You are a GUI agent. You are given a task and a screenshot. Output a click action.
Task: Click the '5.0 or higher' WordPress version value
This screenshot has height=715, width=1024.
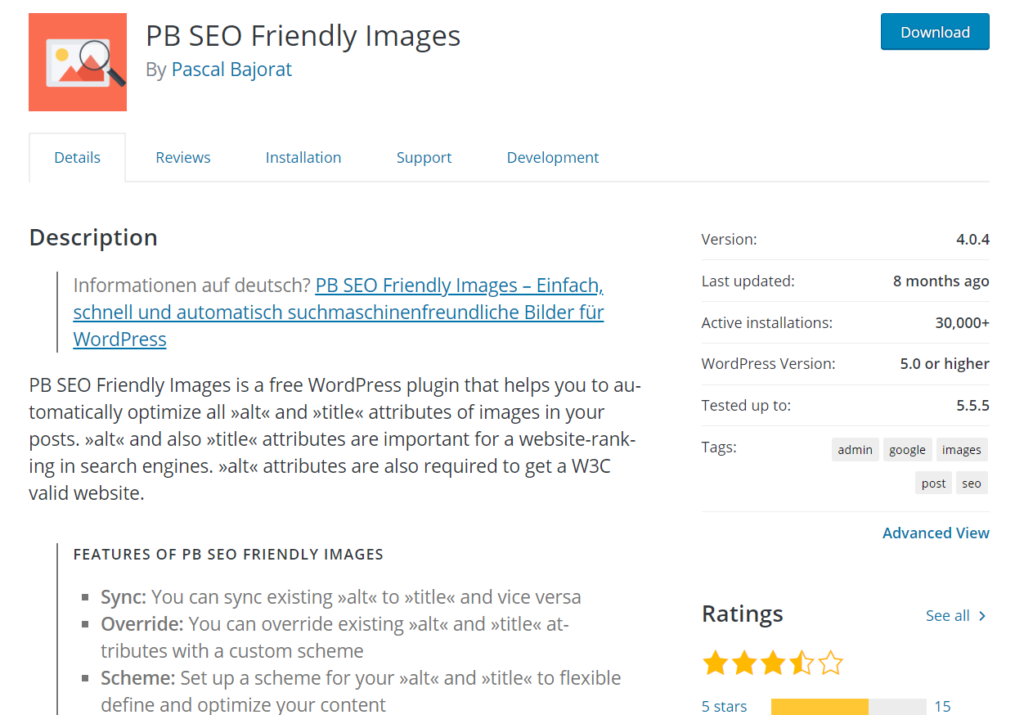tap(944, 364)
